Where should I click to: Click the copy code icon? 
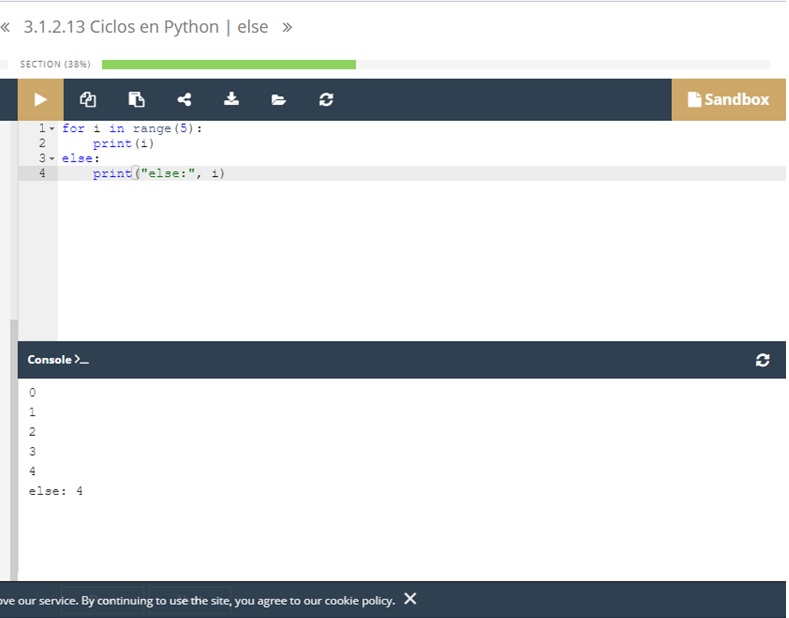point(88,99)
